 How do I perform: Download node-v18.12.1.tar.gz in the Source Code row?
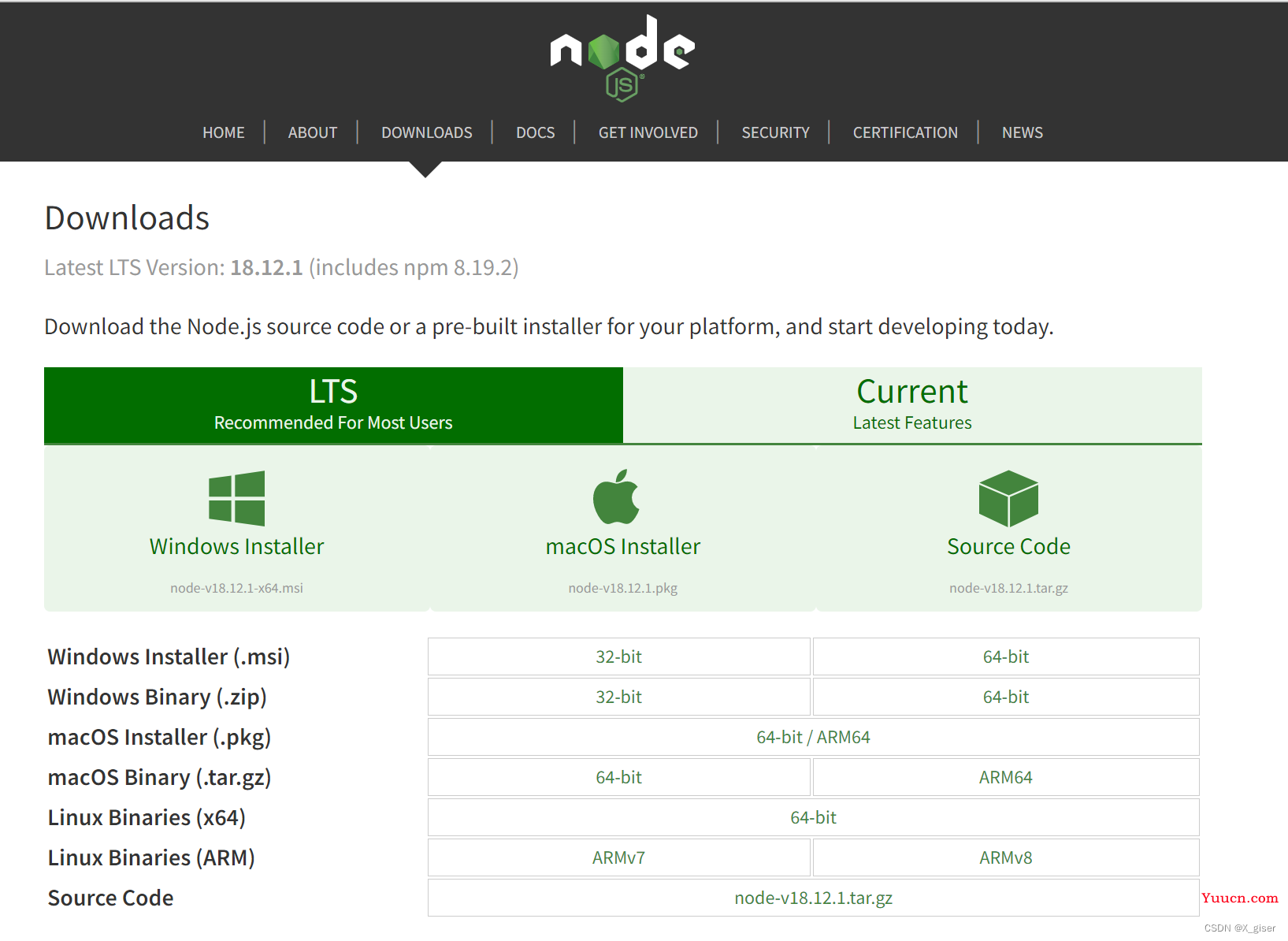[814, 898]
